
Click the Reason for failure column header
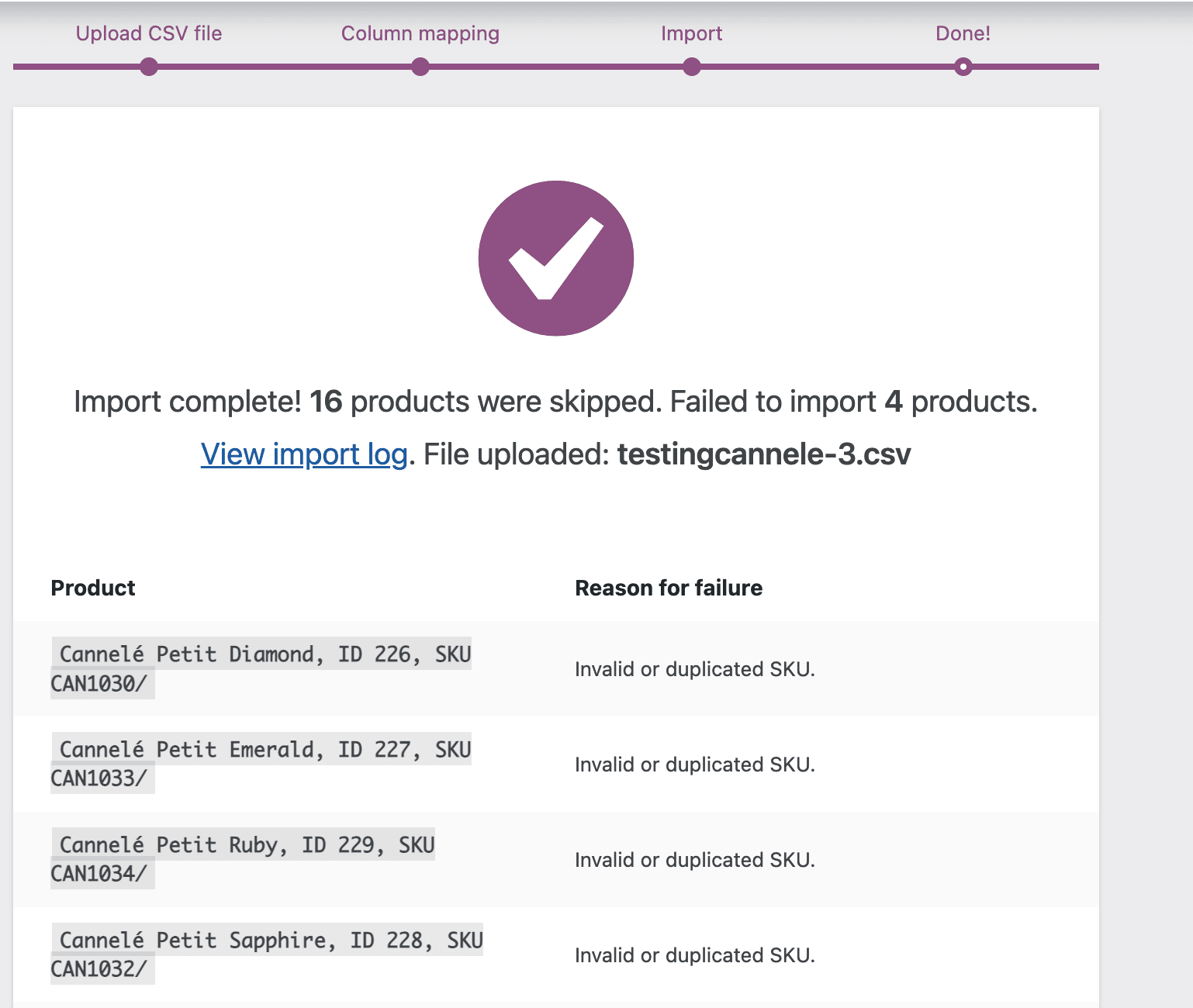[x=669, y=588]
